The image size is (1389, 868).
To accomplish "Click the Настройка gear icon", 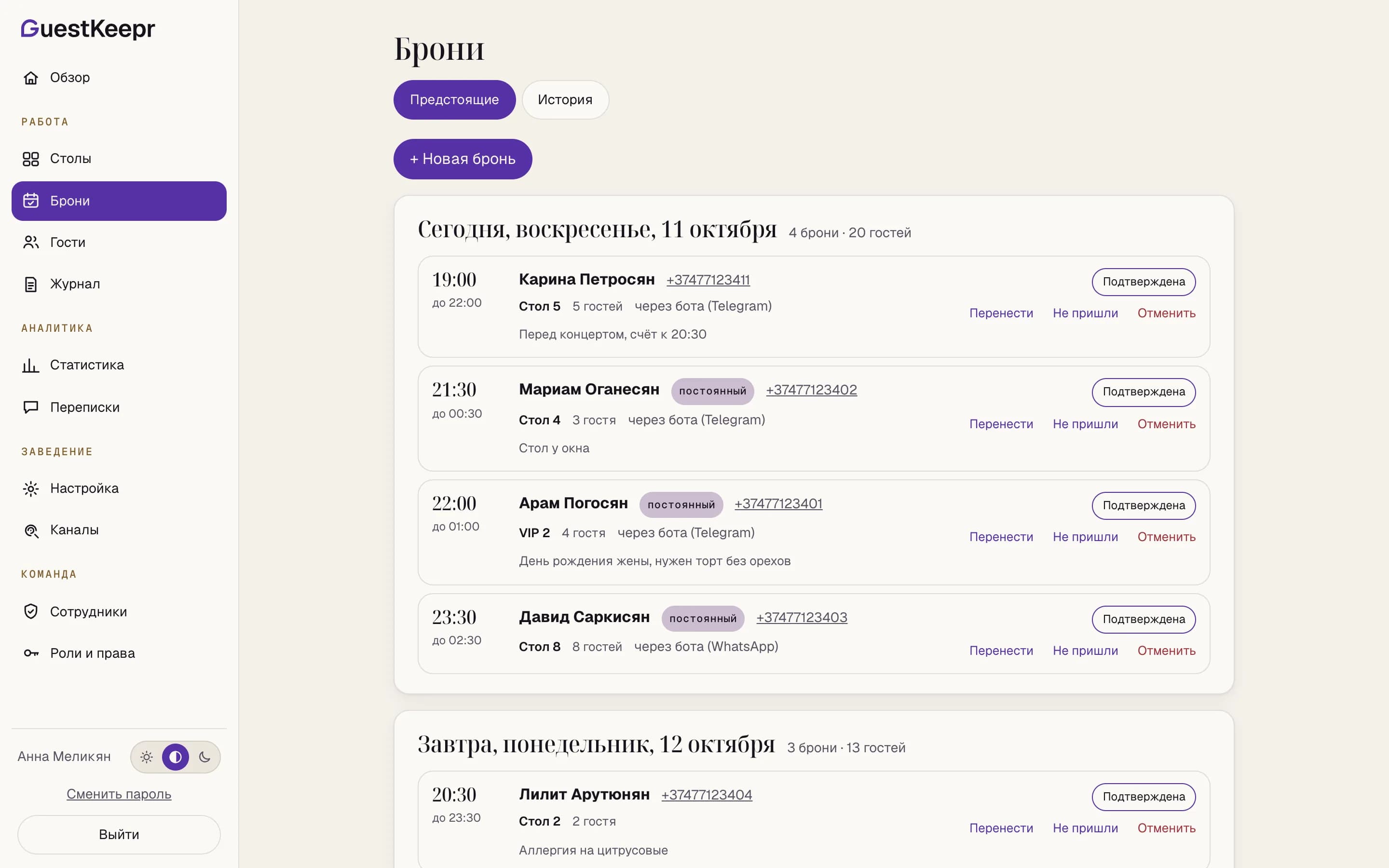I will pos(31,488).
